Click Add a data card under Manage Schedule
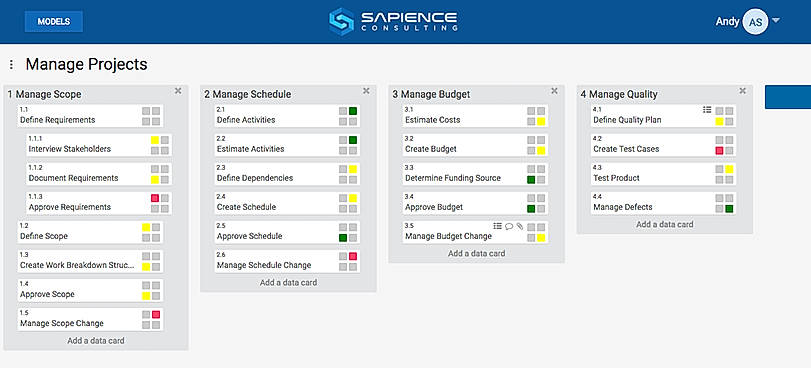Image resolution: width=811 pixels, height=368 pixels. [x=289, y=283]
